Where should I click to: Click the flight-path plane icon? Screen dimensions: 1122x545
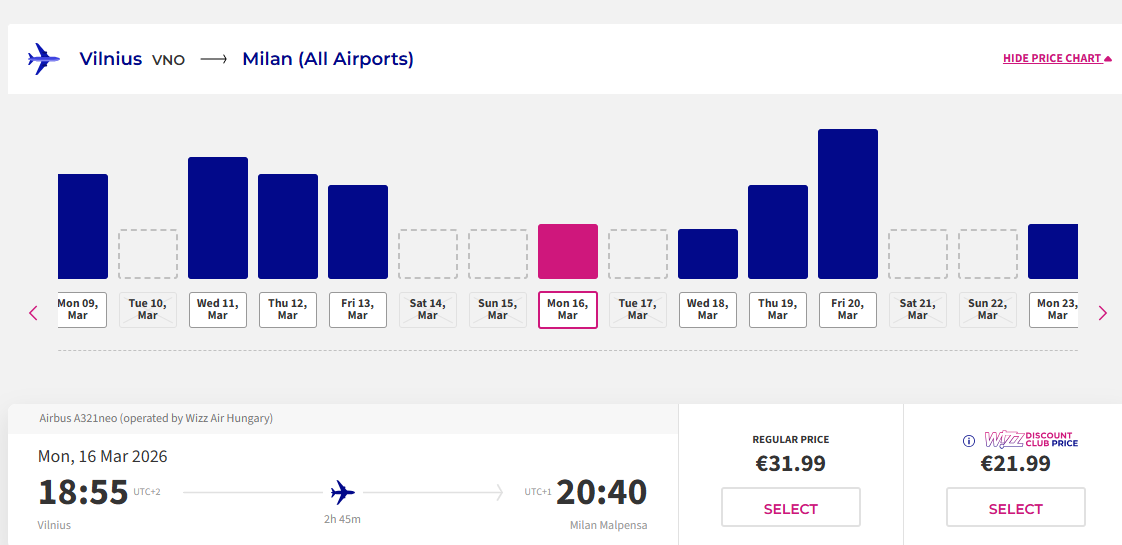point(343,492)
